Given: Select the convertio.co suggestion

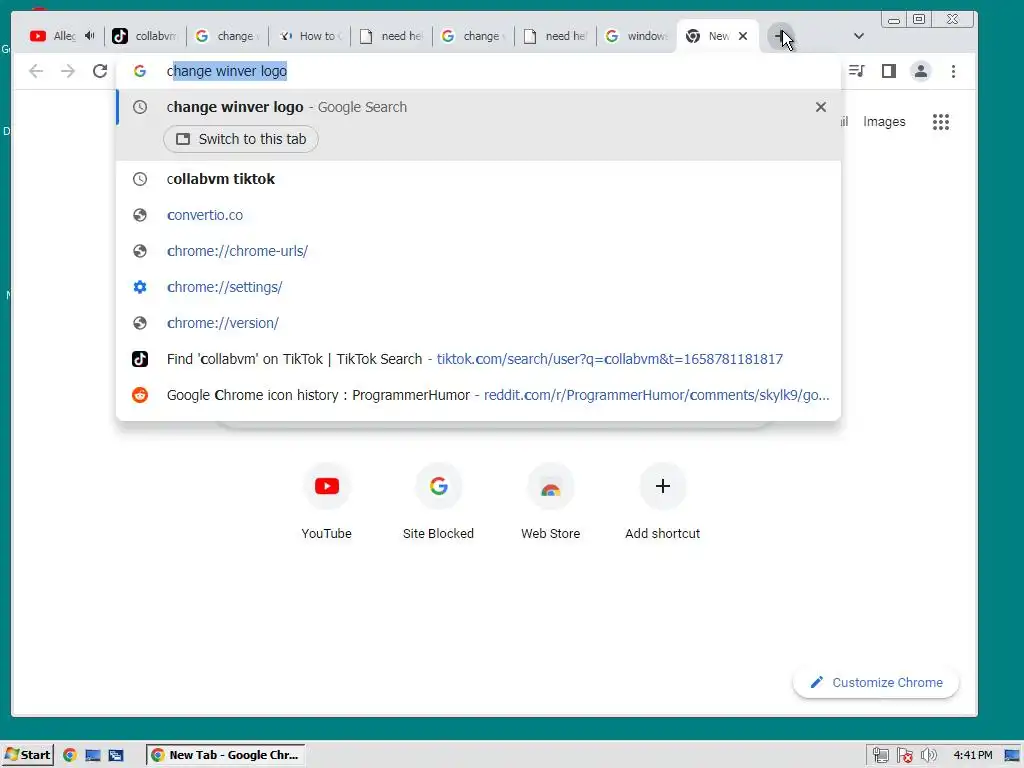Looking at the screenshot, I should (478, 215).
